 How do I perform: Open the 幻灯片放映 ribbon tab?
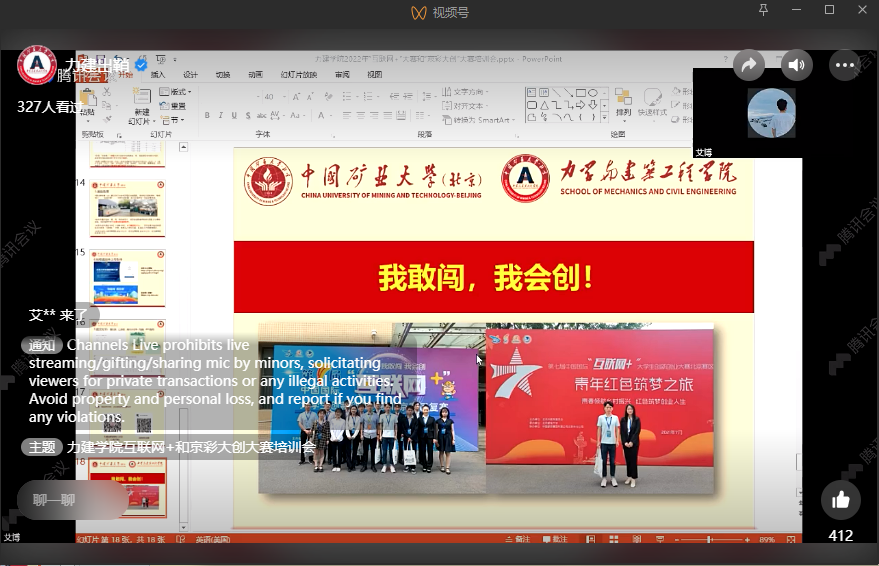[298, 74]
